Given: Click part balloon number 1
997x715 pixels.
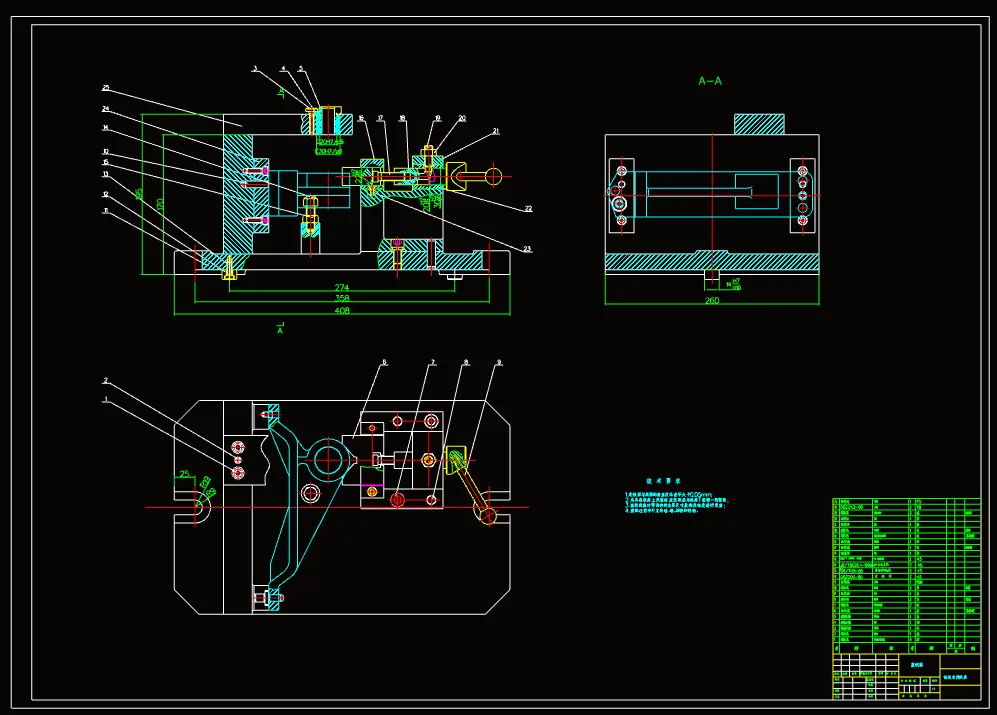Looking at the screenshot, I should [106, 400].
